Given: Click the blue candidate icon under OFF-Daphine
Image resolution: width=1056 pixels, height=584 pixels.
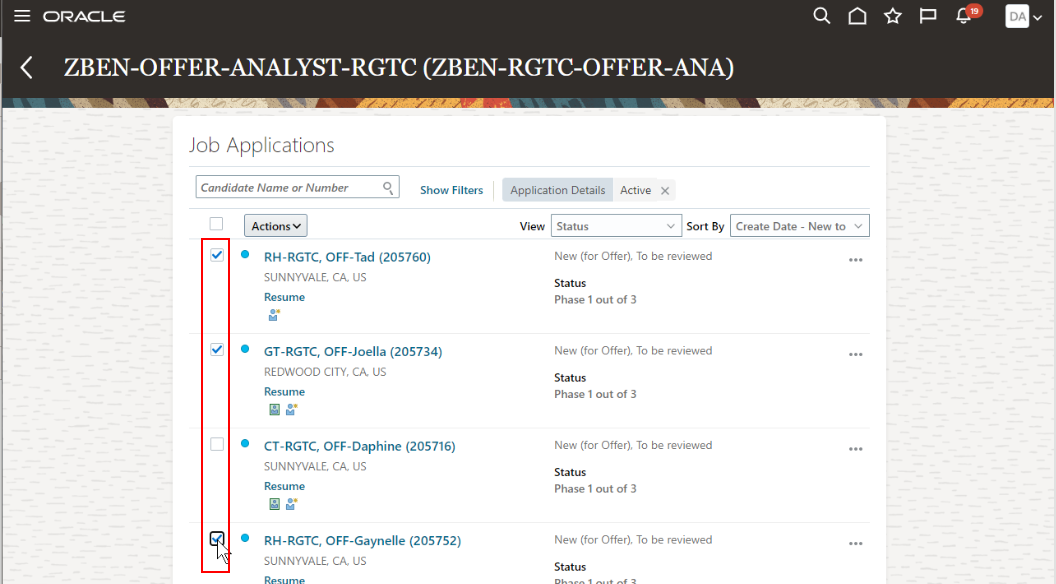Looking at the screenshot, I should pyautogui.click(x=292, y=503).
